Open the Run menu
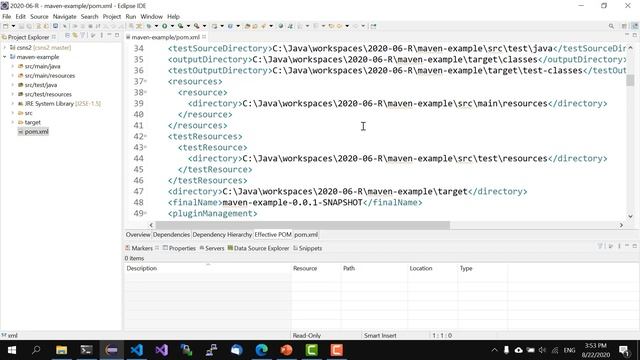The image size is (640, 360). pos(131,17)
